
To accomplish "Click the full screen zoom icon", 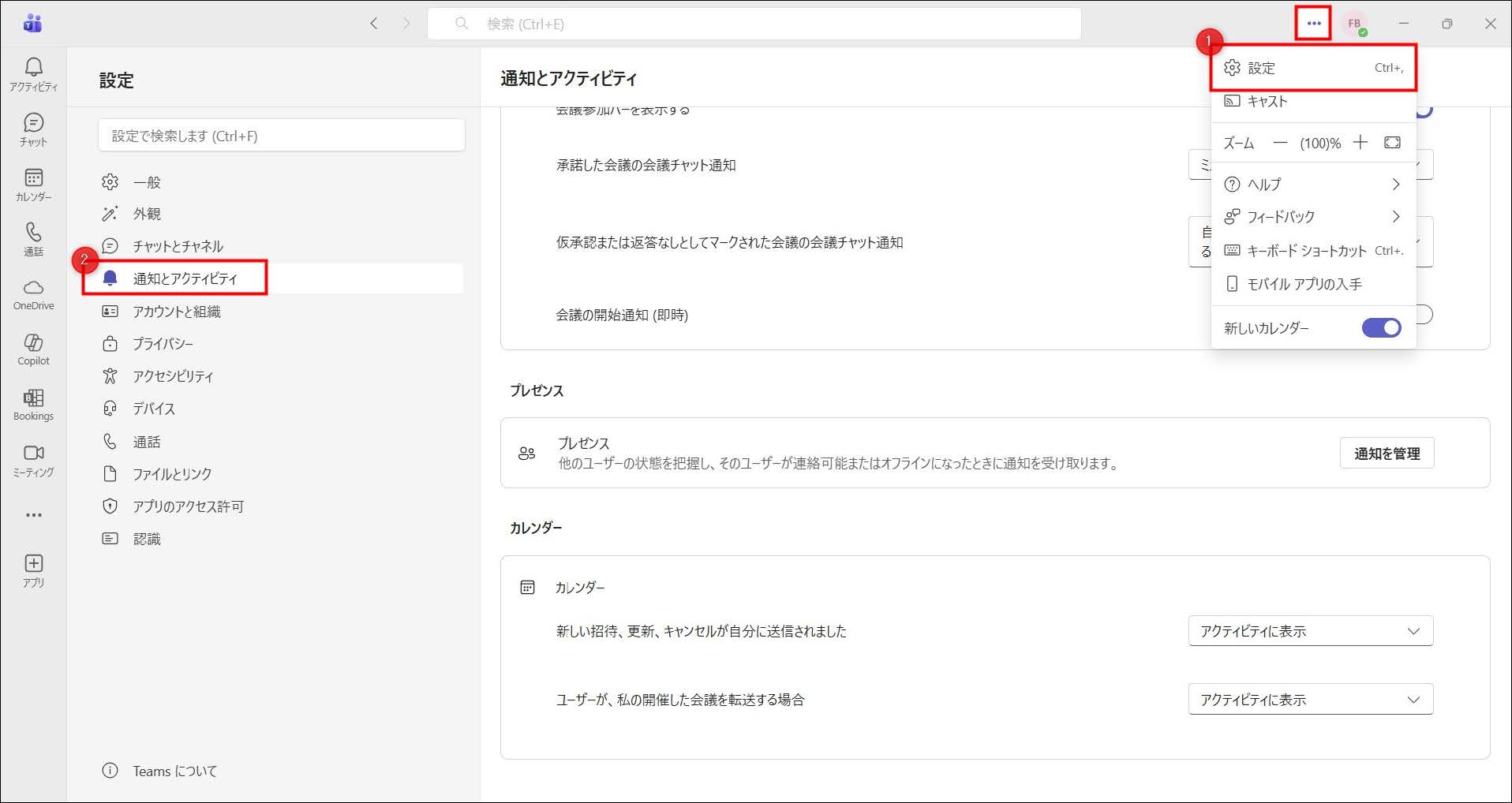I will 1392,143.
